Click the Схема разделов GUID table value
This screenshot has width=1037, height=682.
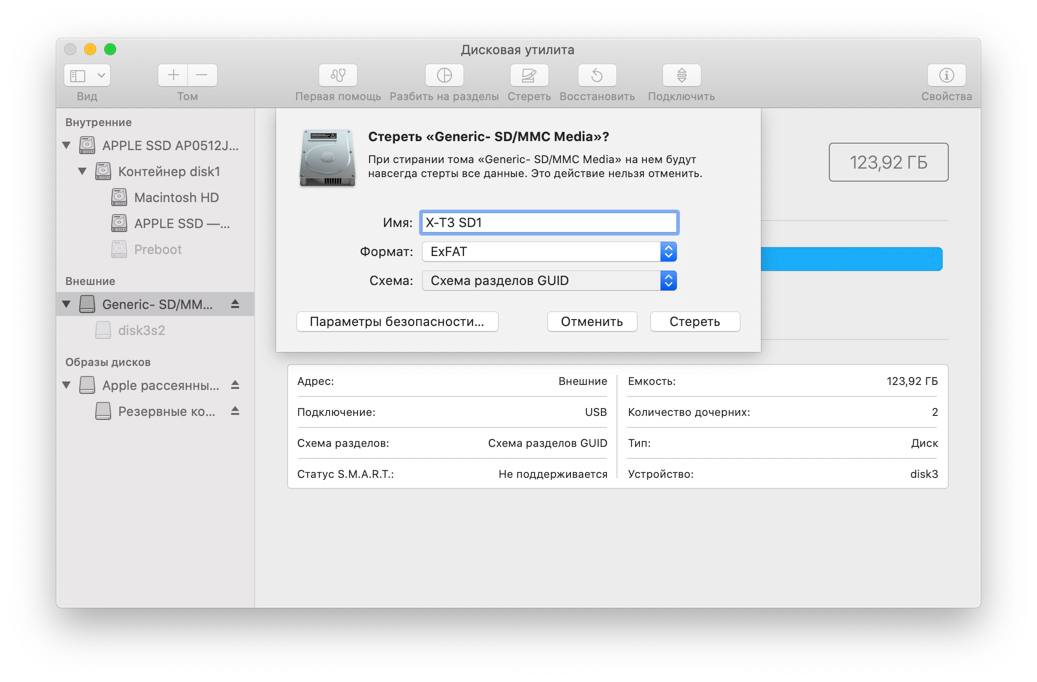click(x=547, y=443)
